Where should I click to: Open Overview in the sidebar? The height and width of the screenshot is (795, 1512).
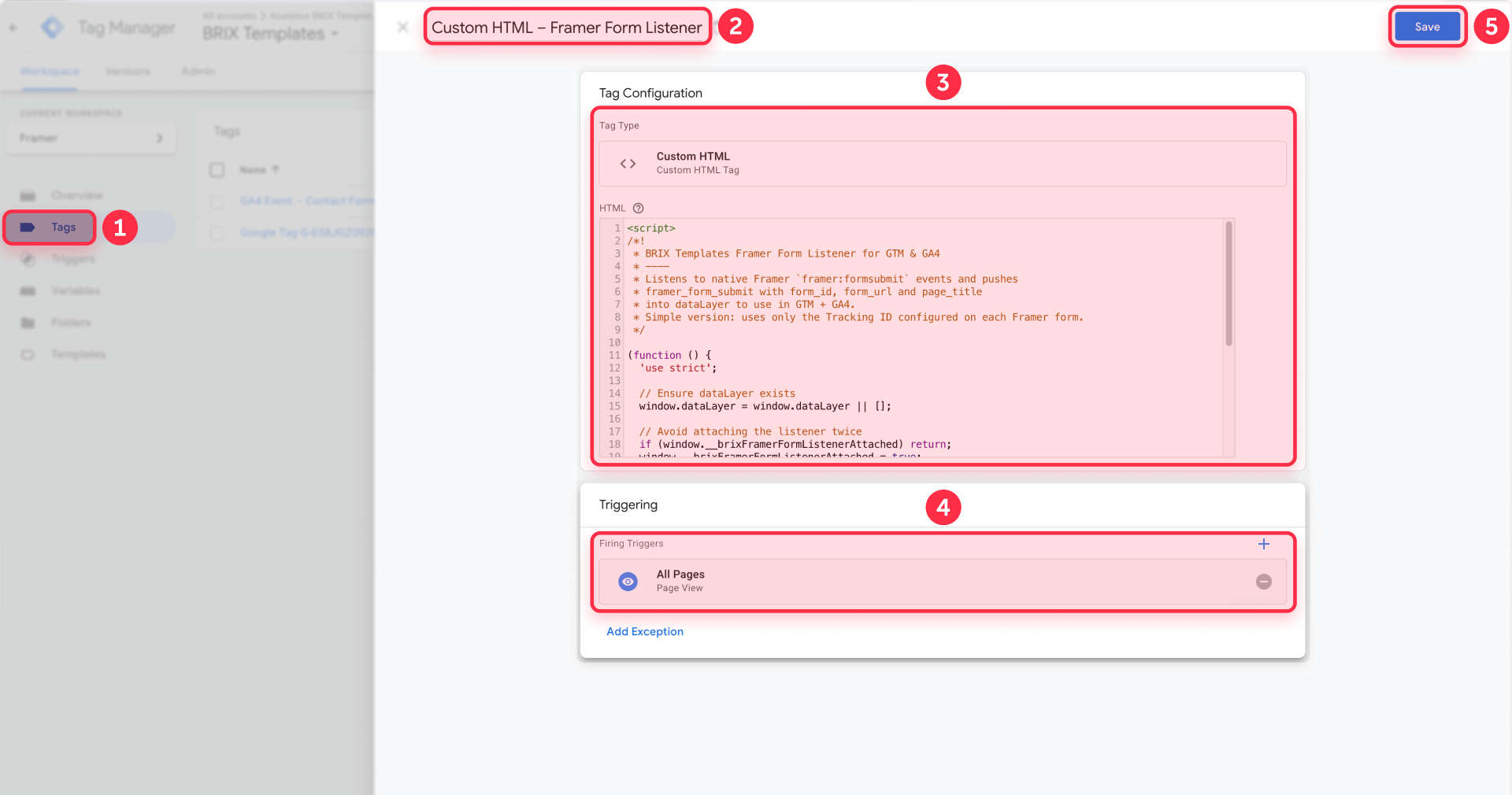77,195
